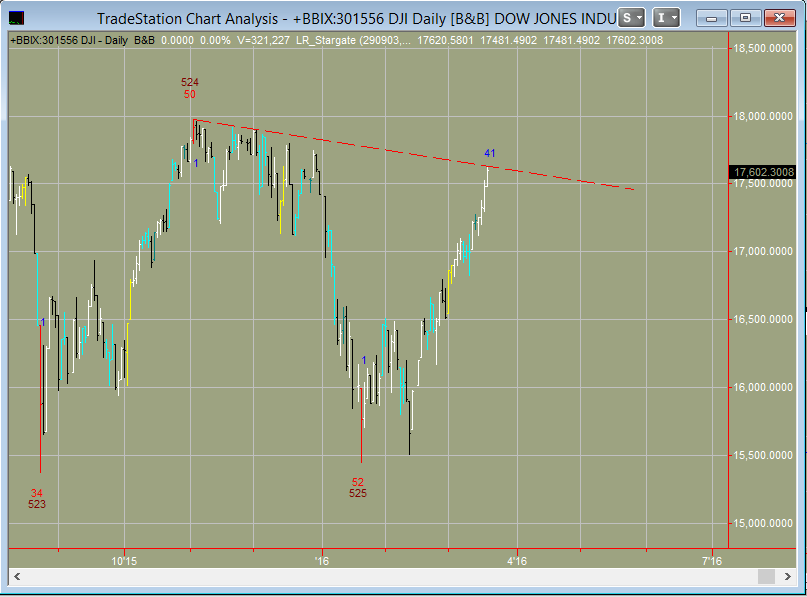
Task: Click the V=321,227 volume value
Action: click(263, 40)
